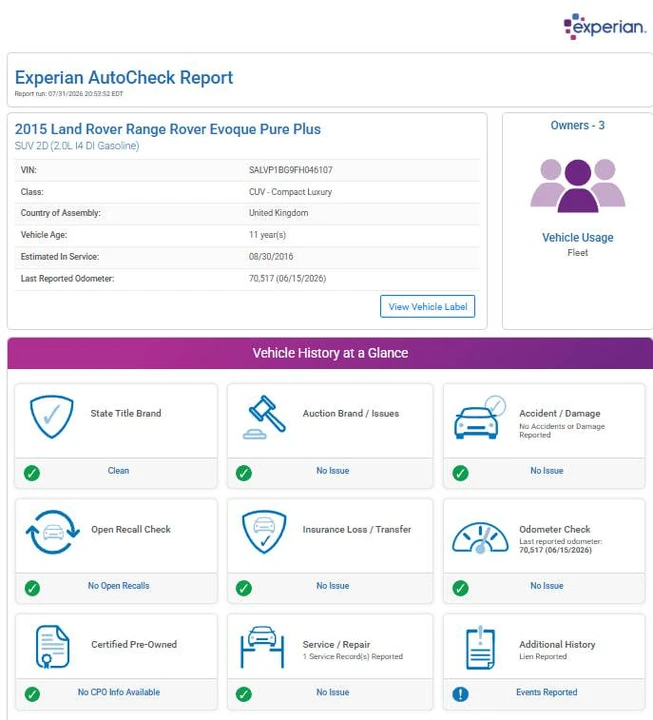Open the Clean title status link

(118, 471)
